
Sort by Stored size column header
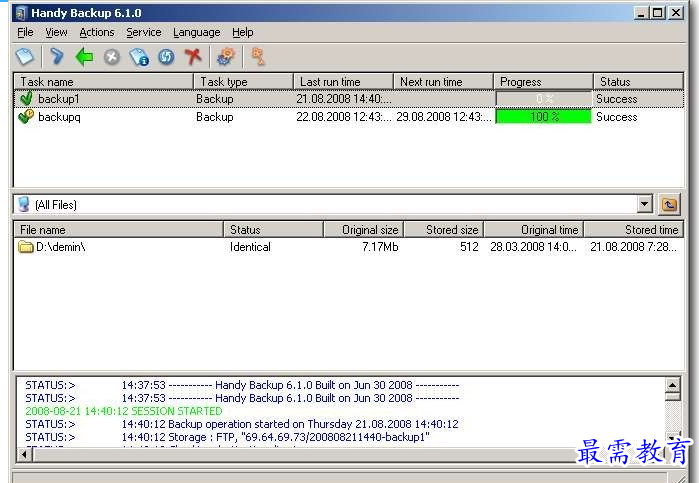coord(444,230)
